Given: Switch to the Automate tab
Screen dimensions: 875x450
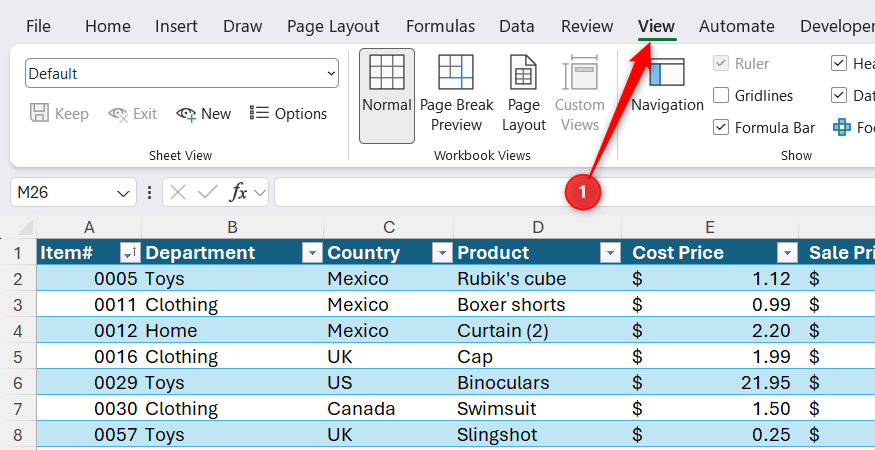Looking at the screenshot, I should click(737, 26).
